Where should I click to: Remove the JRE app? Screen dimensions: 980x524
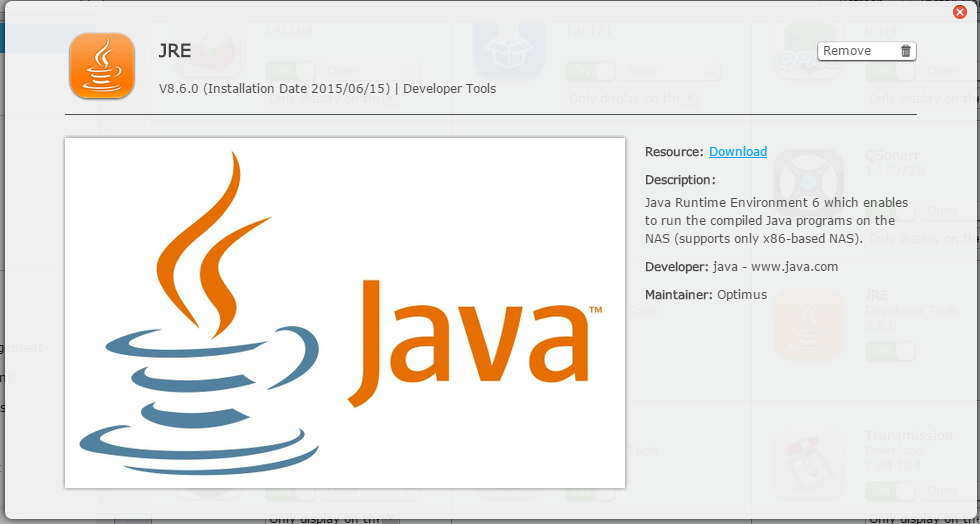tap(867, 51)
